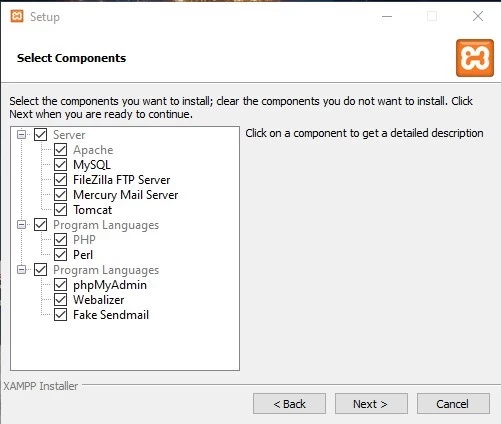Screen dimensions: 501x424
Task: Return to previous step with Back
Action: coord(289,404)
